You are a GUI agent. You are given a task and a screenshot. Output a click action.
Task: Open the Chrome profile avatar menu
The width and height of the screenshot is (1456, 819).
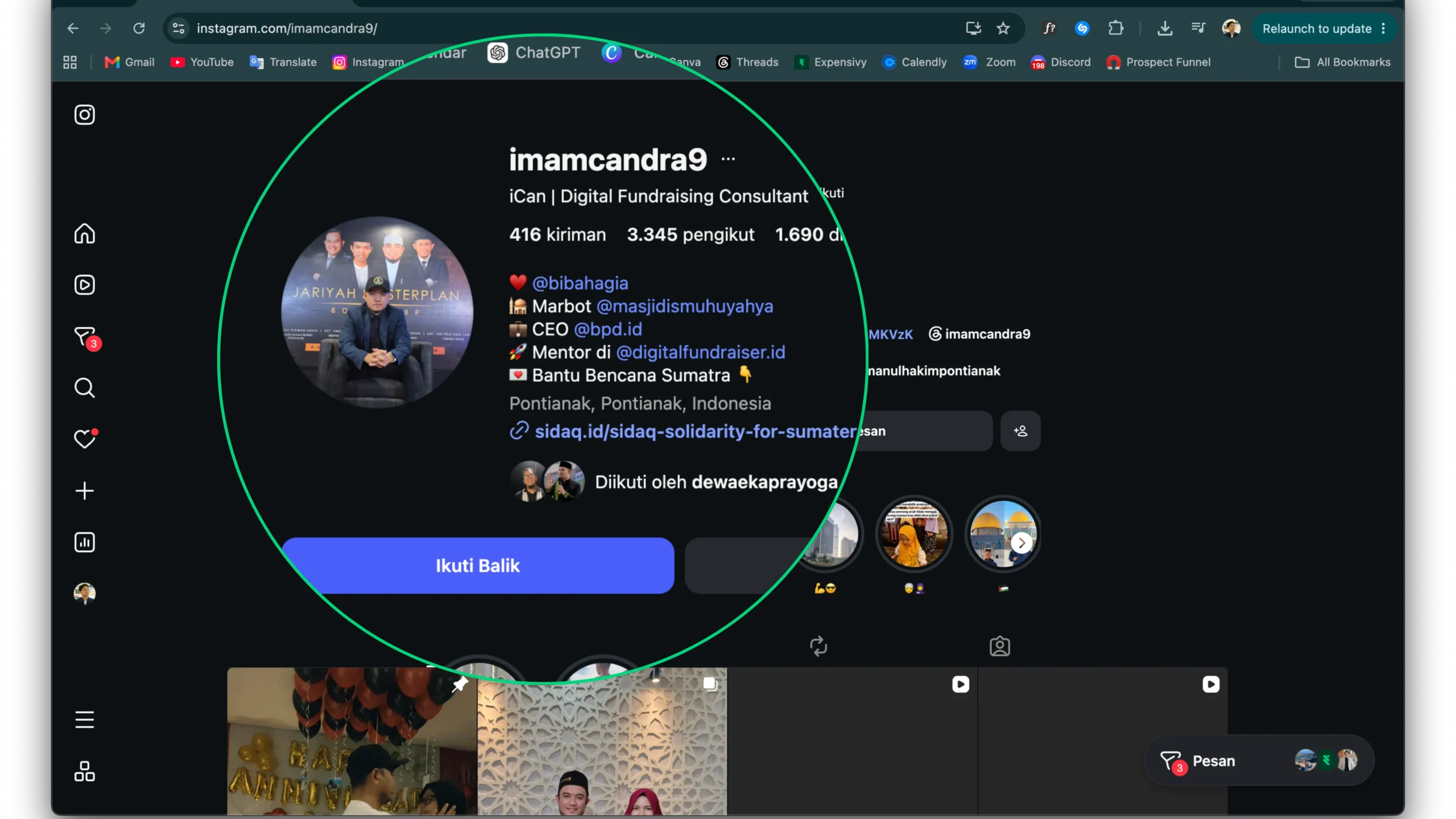1231,28
